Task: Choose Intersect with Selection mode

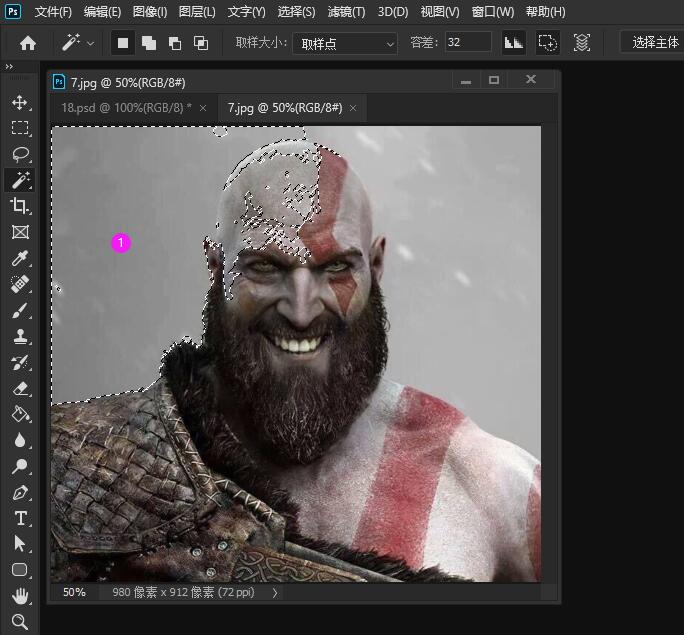Action: tap(201, 43)
